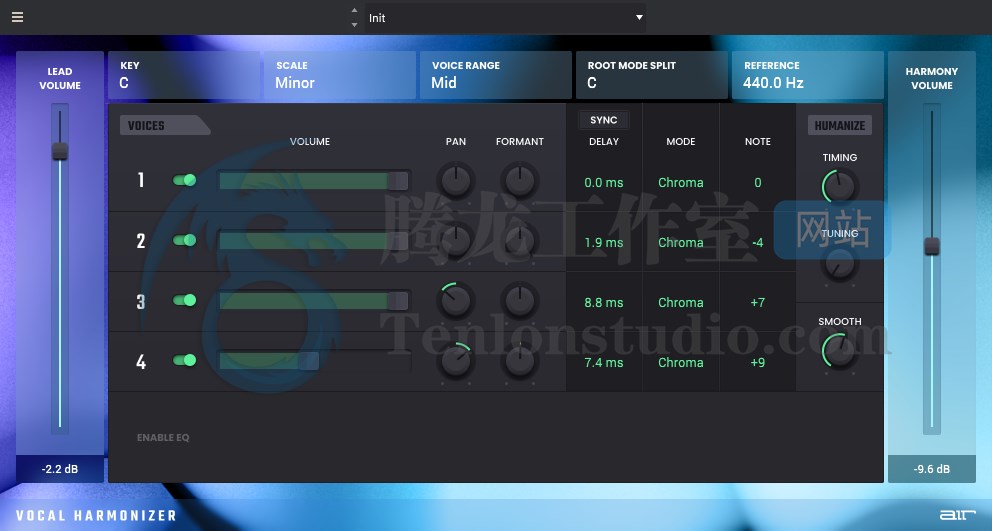This screenshot has height=531, width=992.
Task: Open the Root Mode Split selector
Action: [x=652, y=75]
